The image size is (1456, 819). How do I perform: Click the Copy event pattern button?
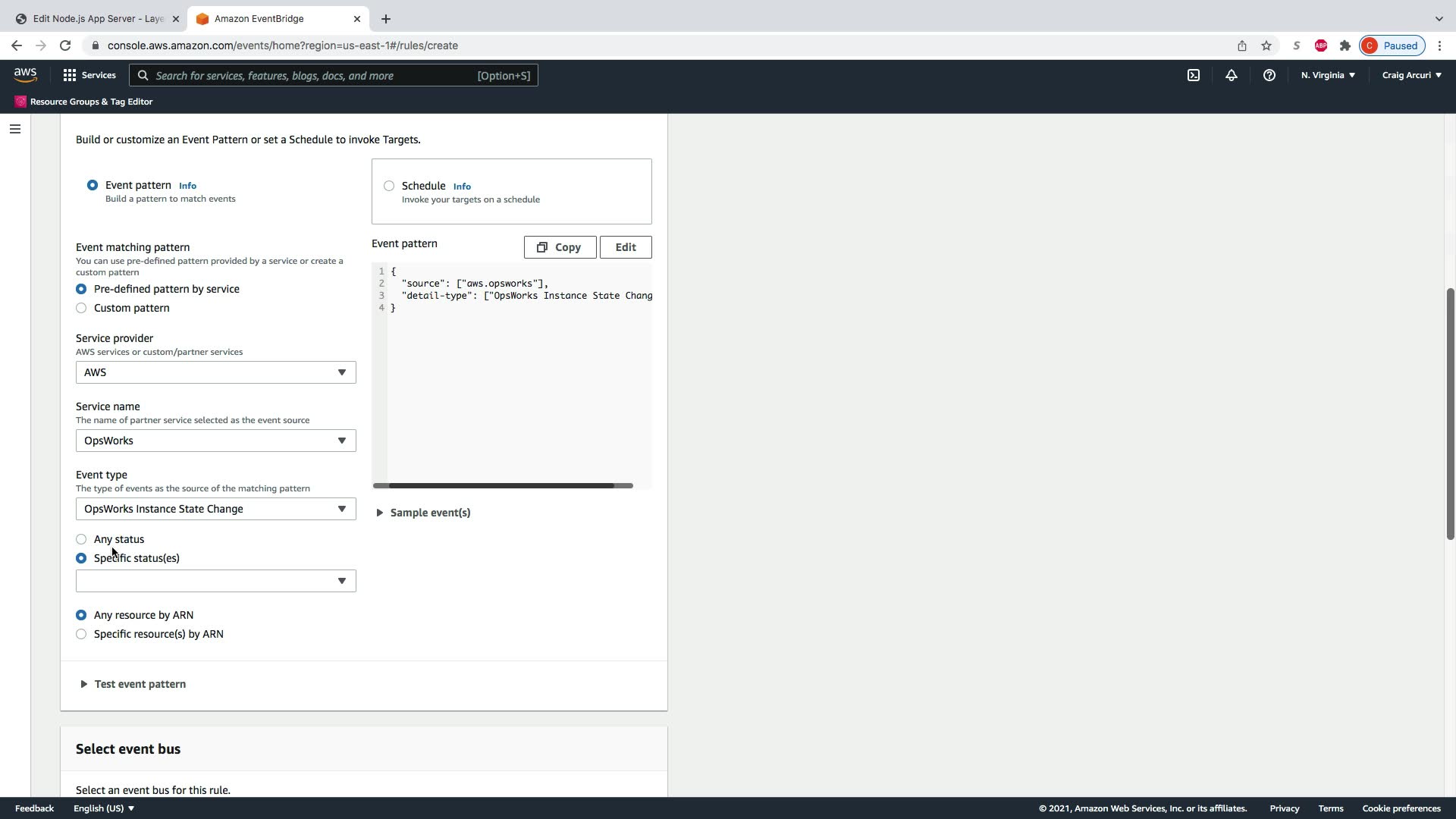pyautogui.click(x=560, y=247)
